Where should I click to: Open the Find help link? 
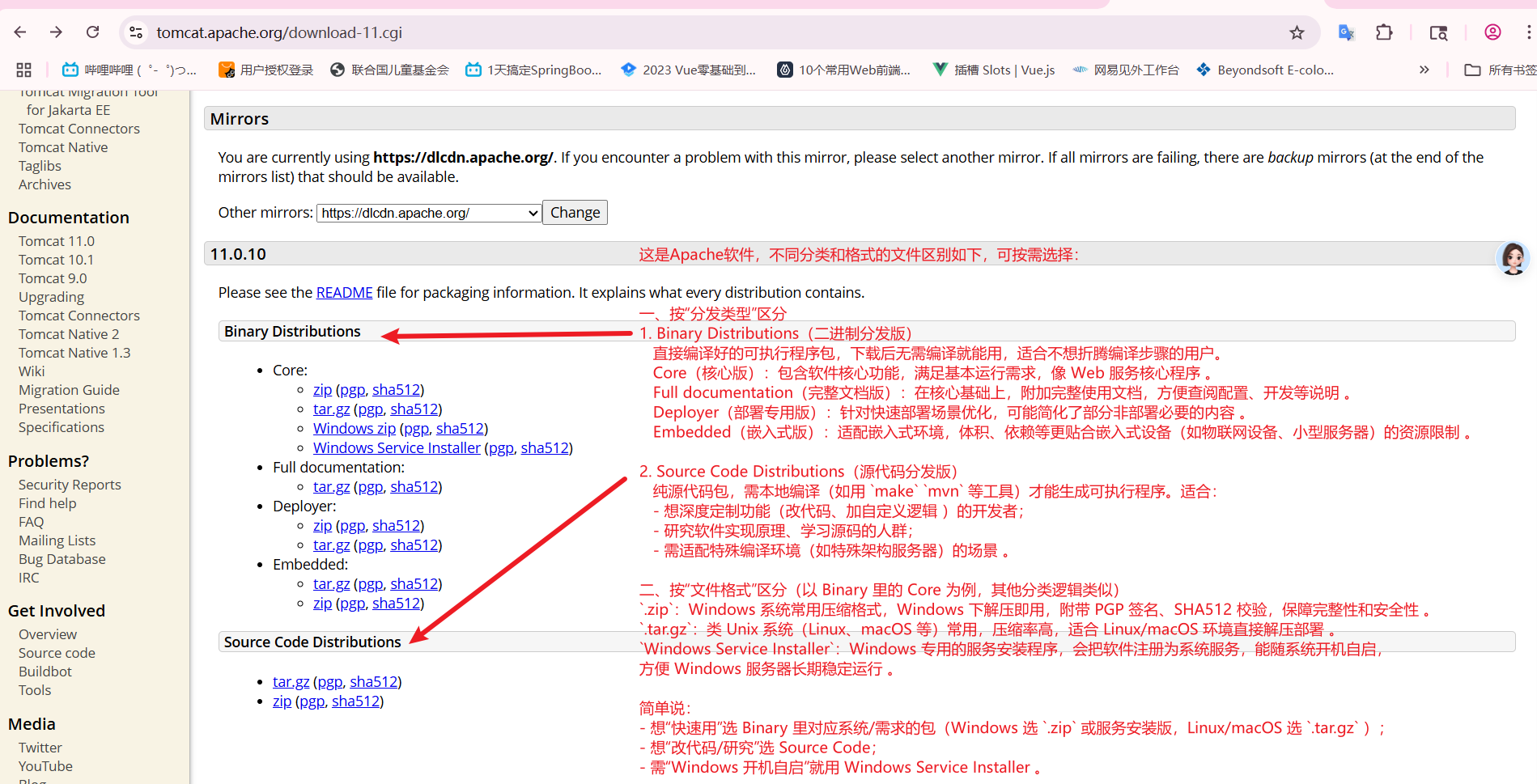[47, 503]
